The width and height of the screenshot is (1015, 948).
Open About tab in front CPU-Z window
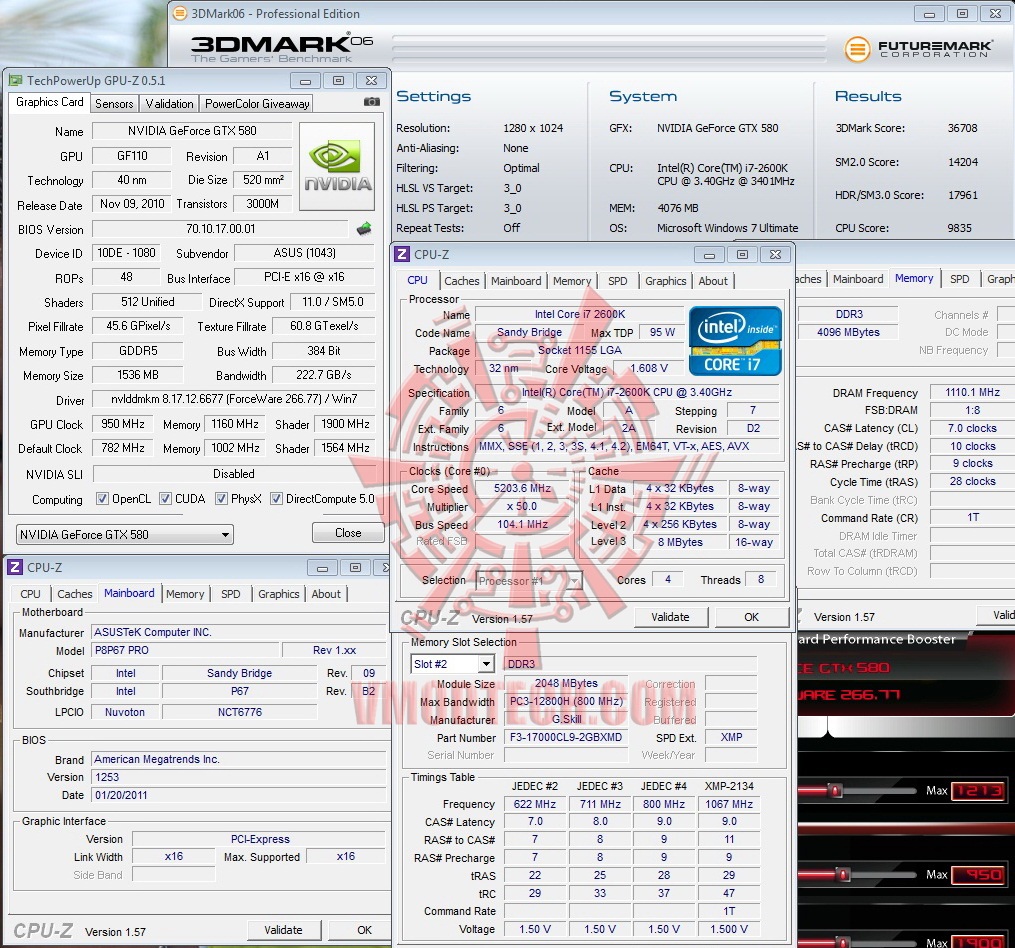tap(713, 281)
